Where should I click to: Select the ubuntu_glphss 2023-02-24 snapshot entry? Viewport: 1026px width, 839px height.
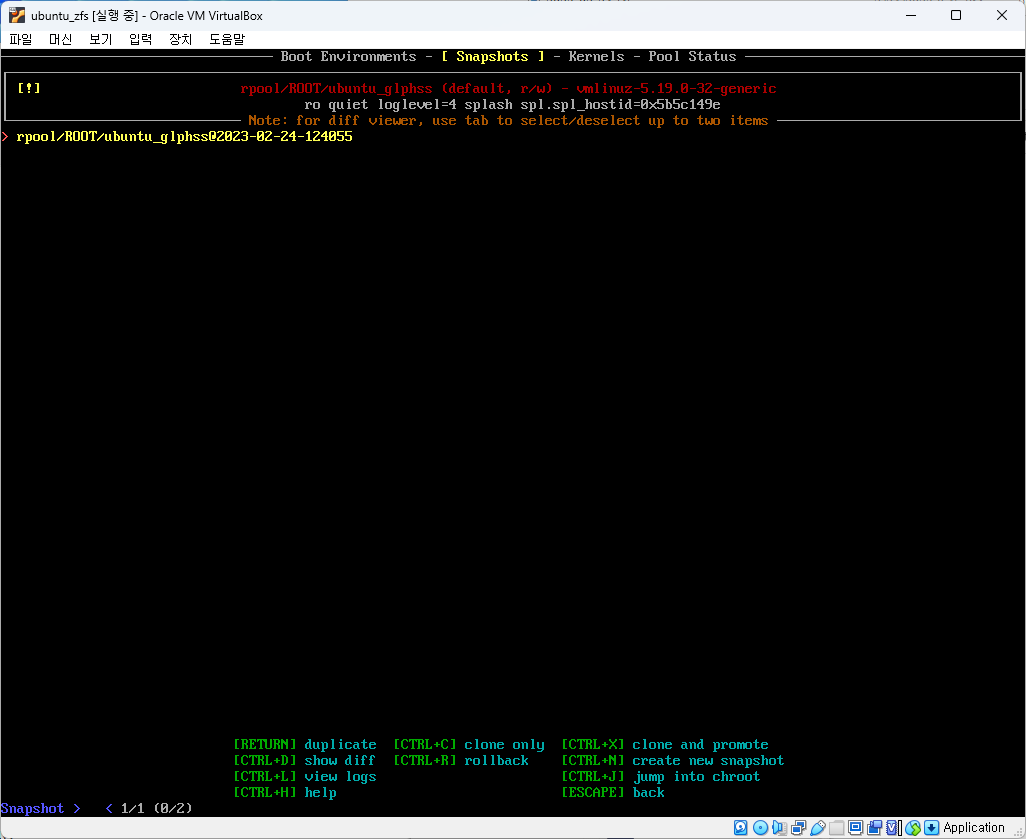(184, 137)
